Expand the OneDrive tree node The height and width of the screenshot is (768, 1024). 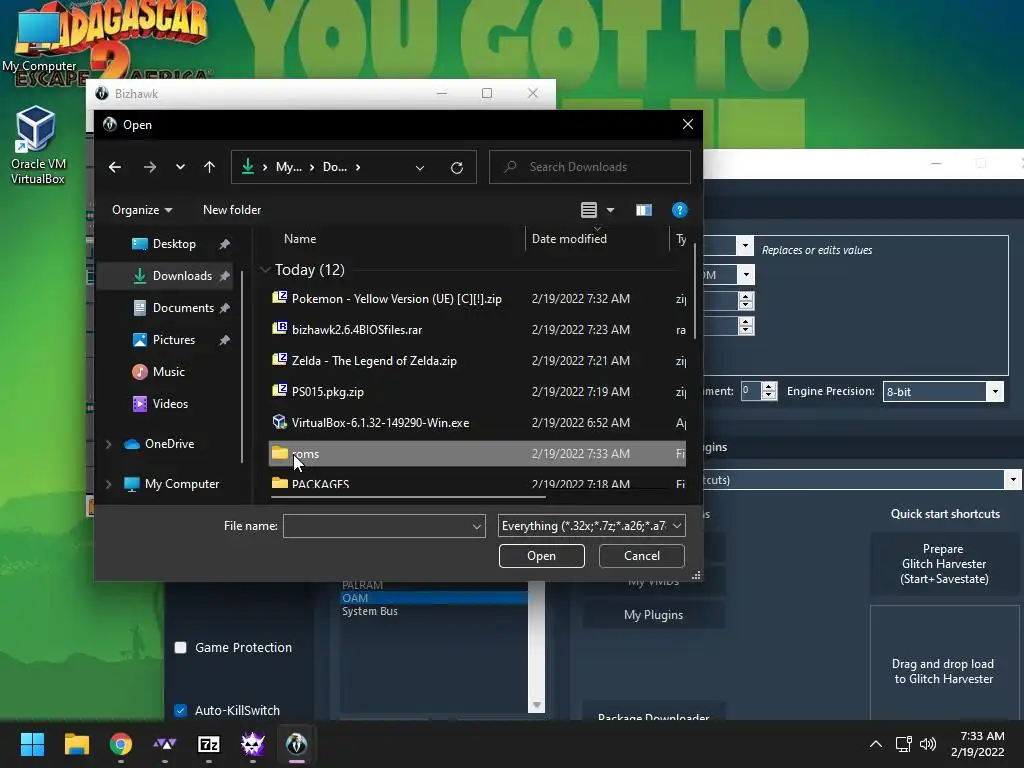coord(108,444)
